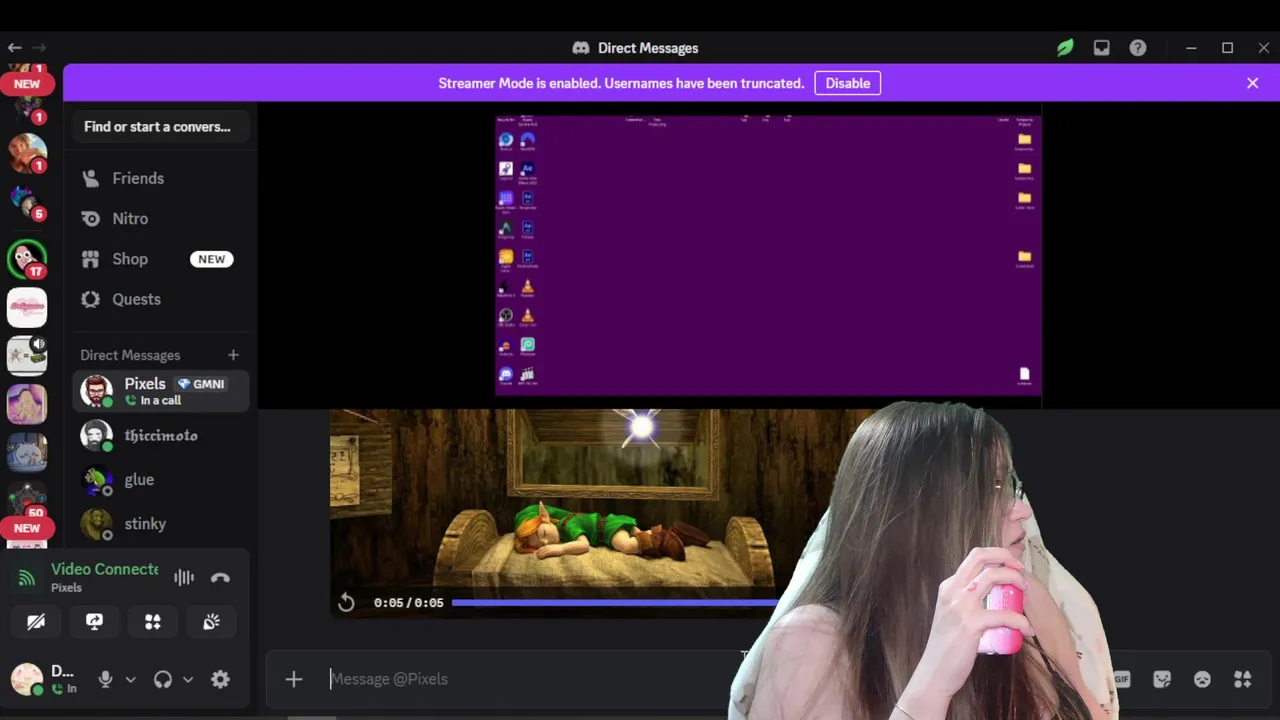
Task: Mute the microphone
Action: [105, 679]
